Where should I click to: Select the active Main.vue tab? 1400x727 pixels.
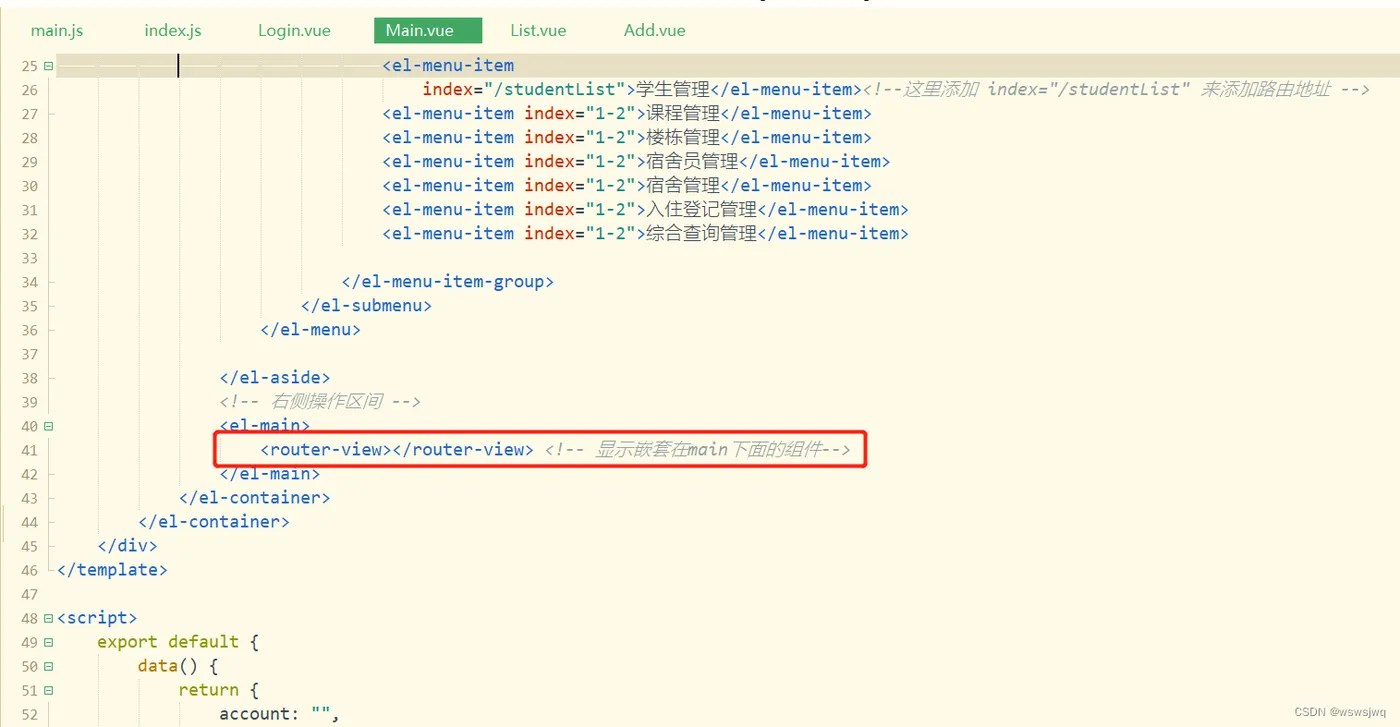[x=428, y=30]
